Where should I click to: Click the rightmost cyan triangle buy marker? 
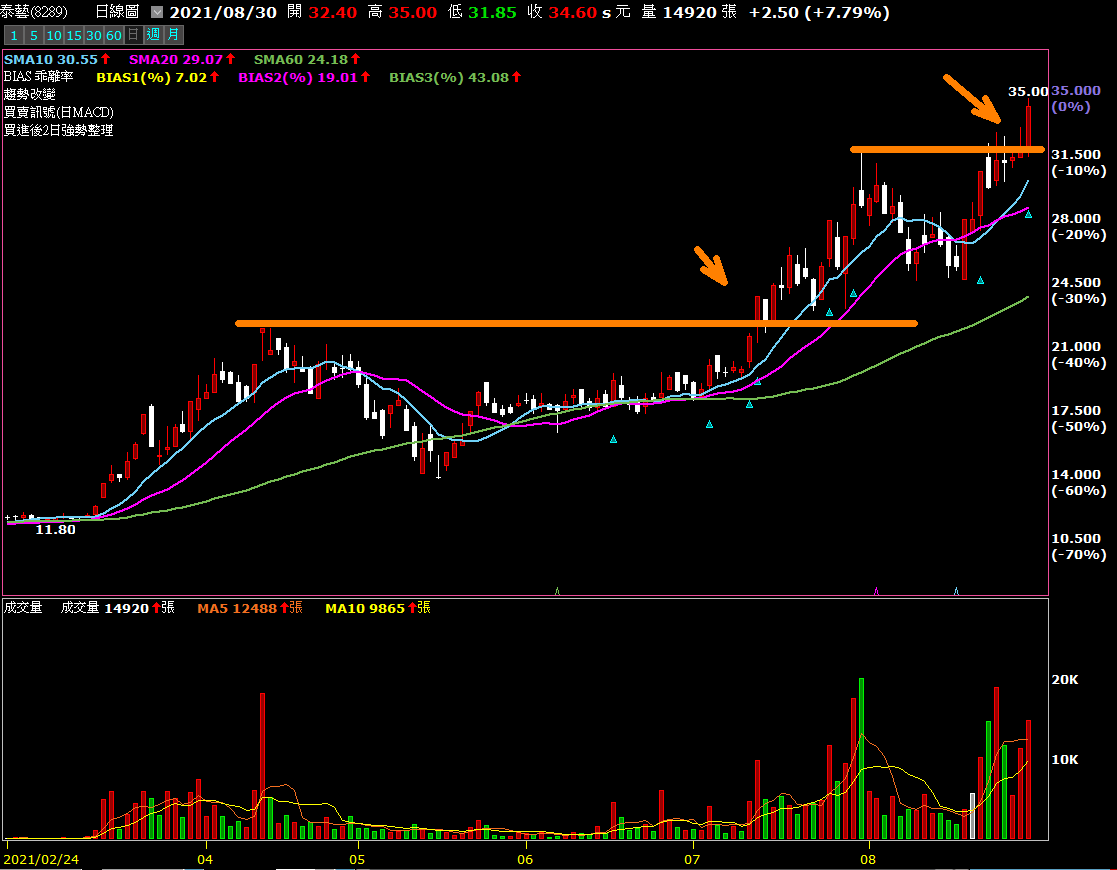pos(1028,214)
